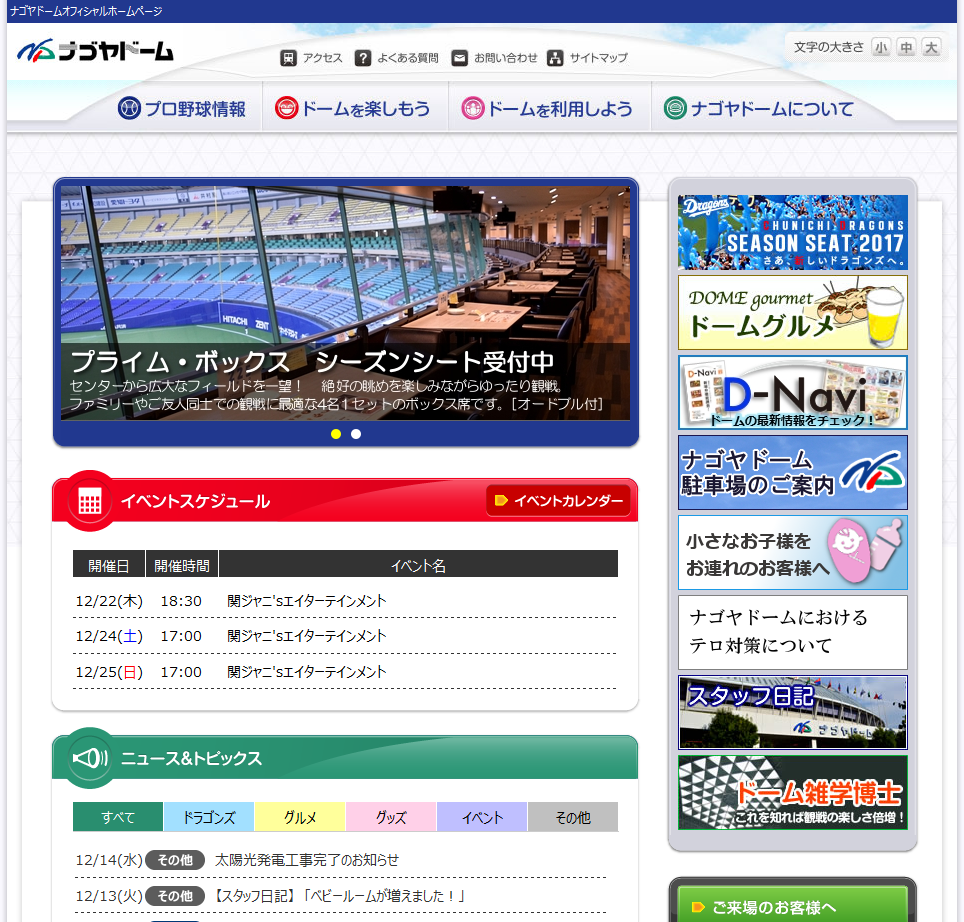Click the baseball icon beside プロ野球情報
The image size is (964, 922).
(129, 108)
